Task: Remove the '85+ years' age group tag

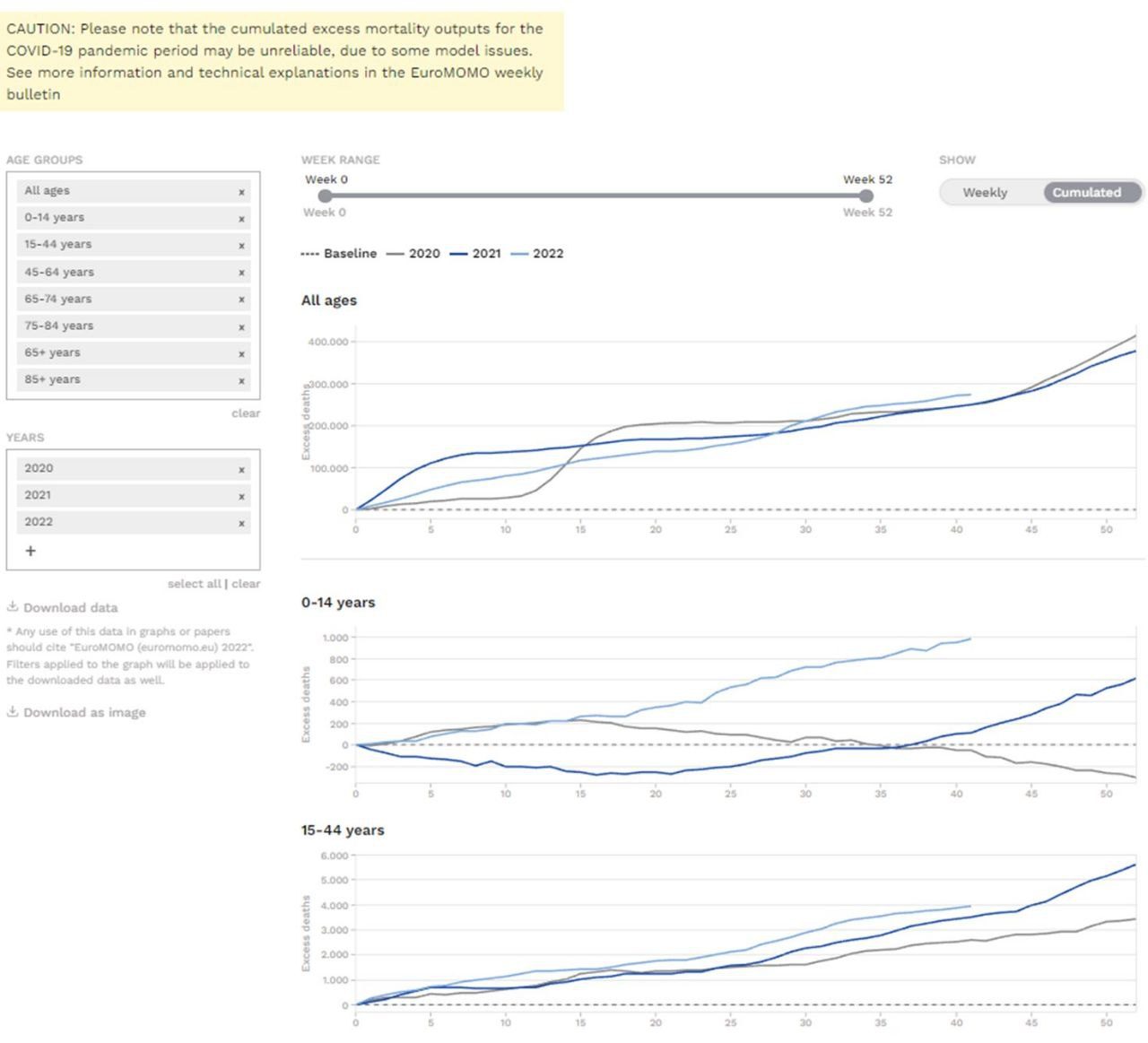Action: point(241,381)
